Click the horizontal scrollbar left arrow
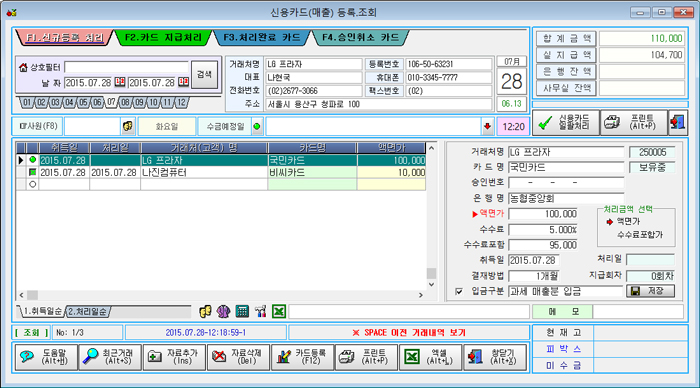 [x=21, y=295]
